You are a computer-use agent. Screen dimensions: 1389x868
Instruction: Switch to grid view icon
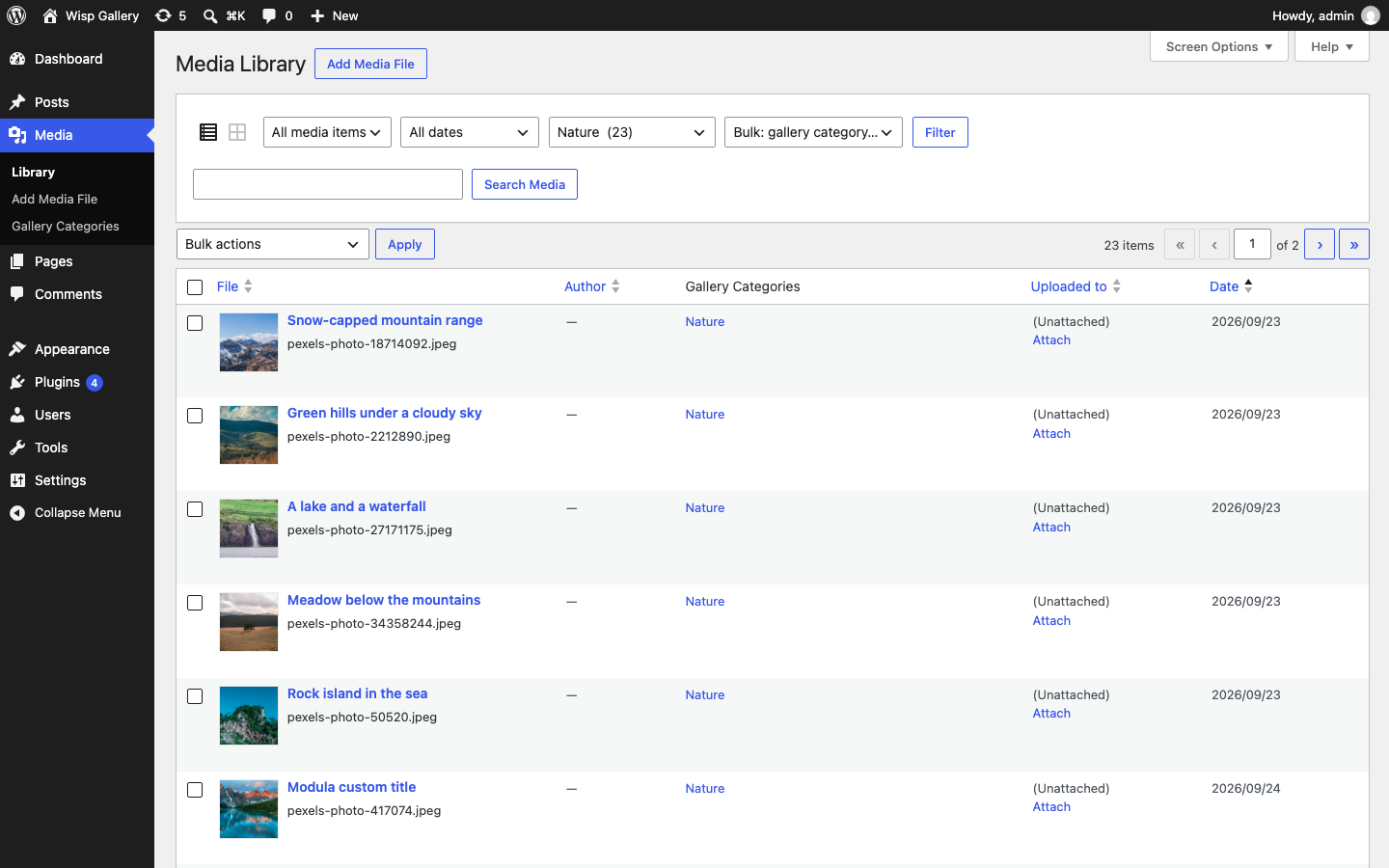coord(237,132)
